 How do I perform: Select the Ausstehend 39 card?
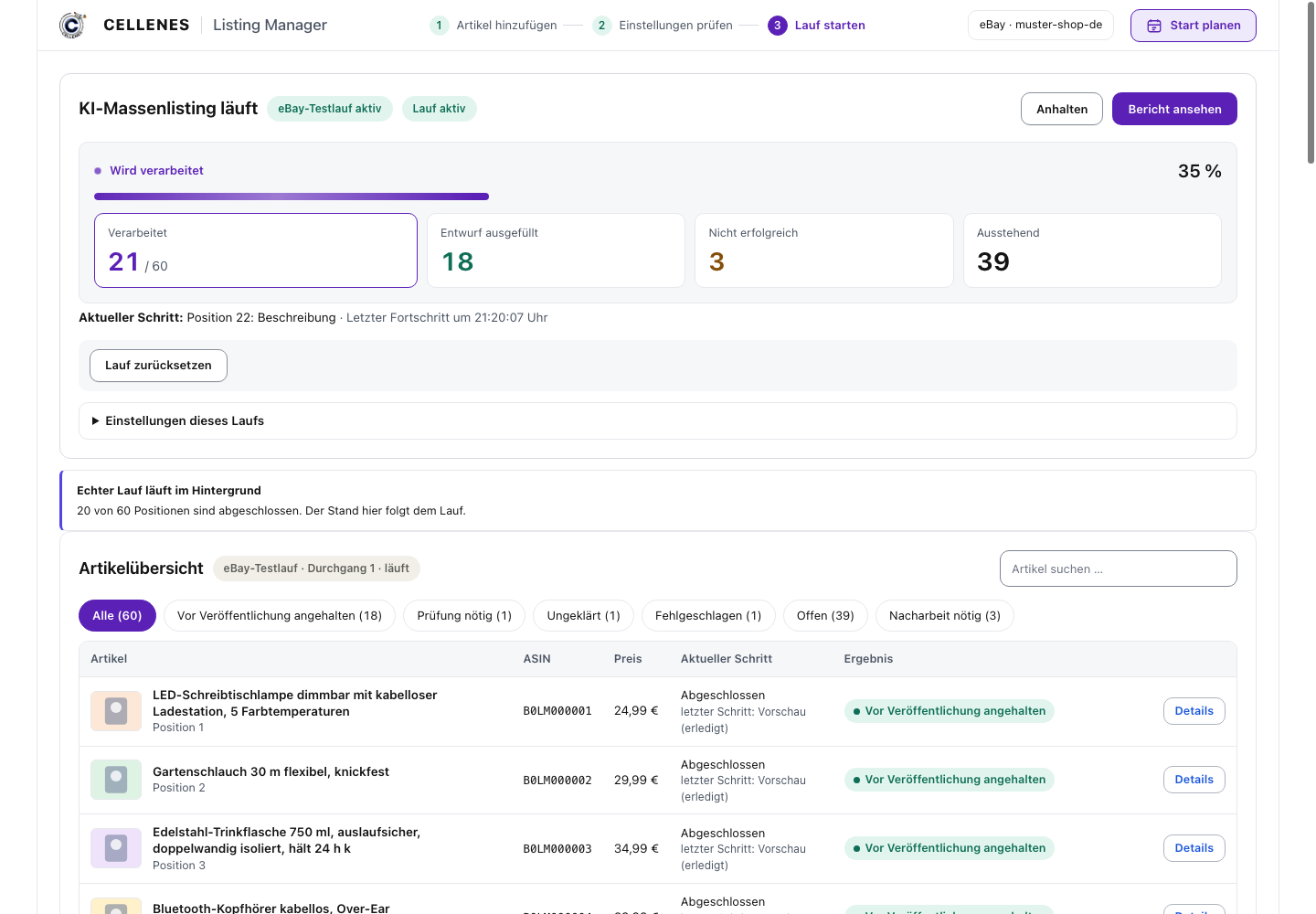[x=1092, y=250]
